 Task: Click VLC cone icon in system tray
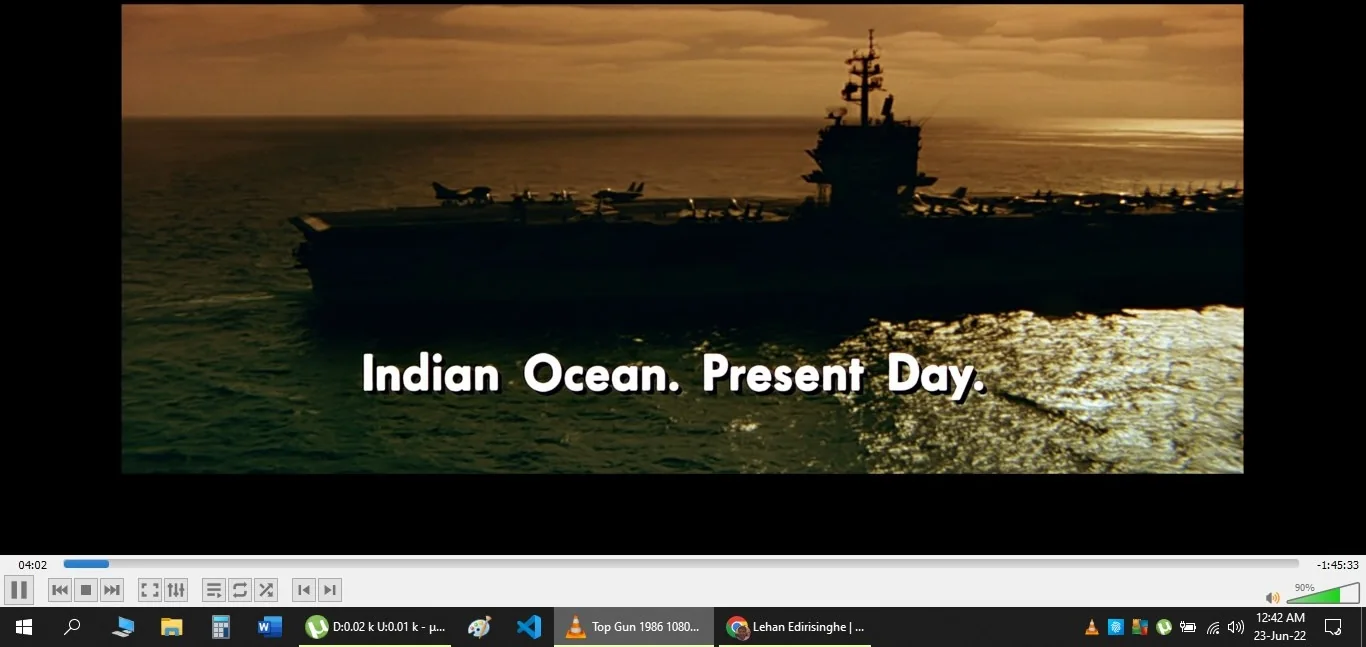[x=1092, y=627]
